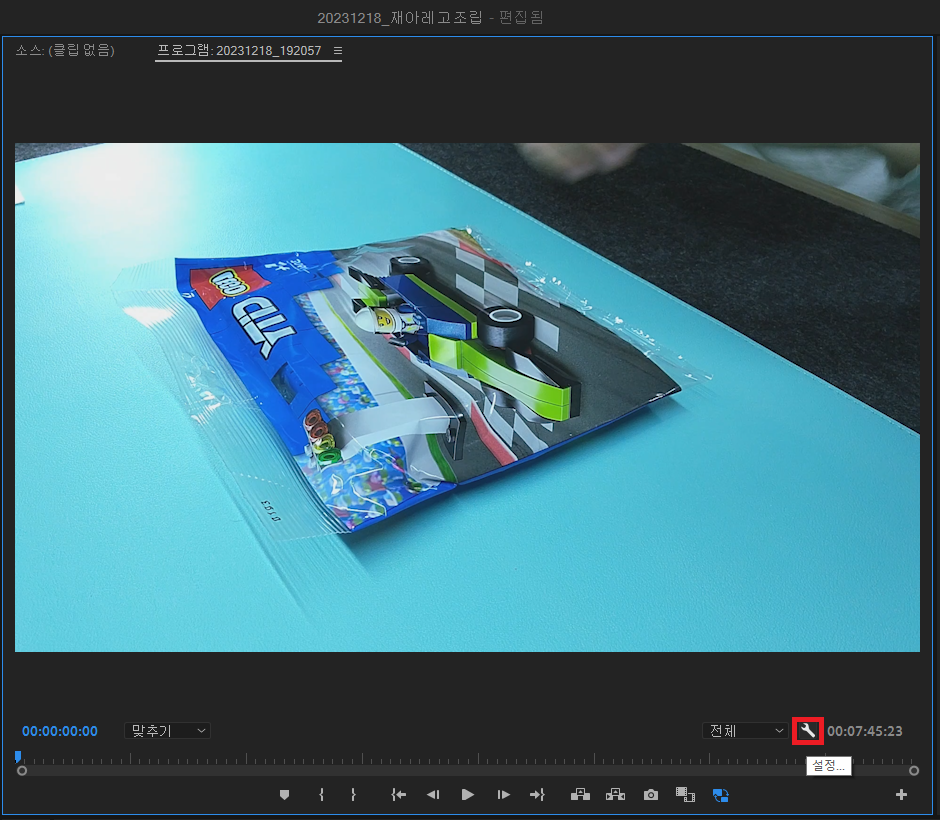Click the left zoom scroll bar handle
Image resolution: width=940 pixels, height=820 pixels.
point(22,771)
